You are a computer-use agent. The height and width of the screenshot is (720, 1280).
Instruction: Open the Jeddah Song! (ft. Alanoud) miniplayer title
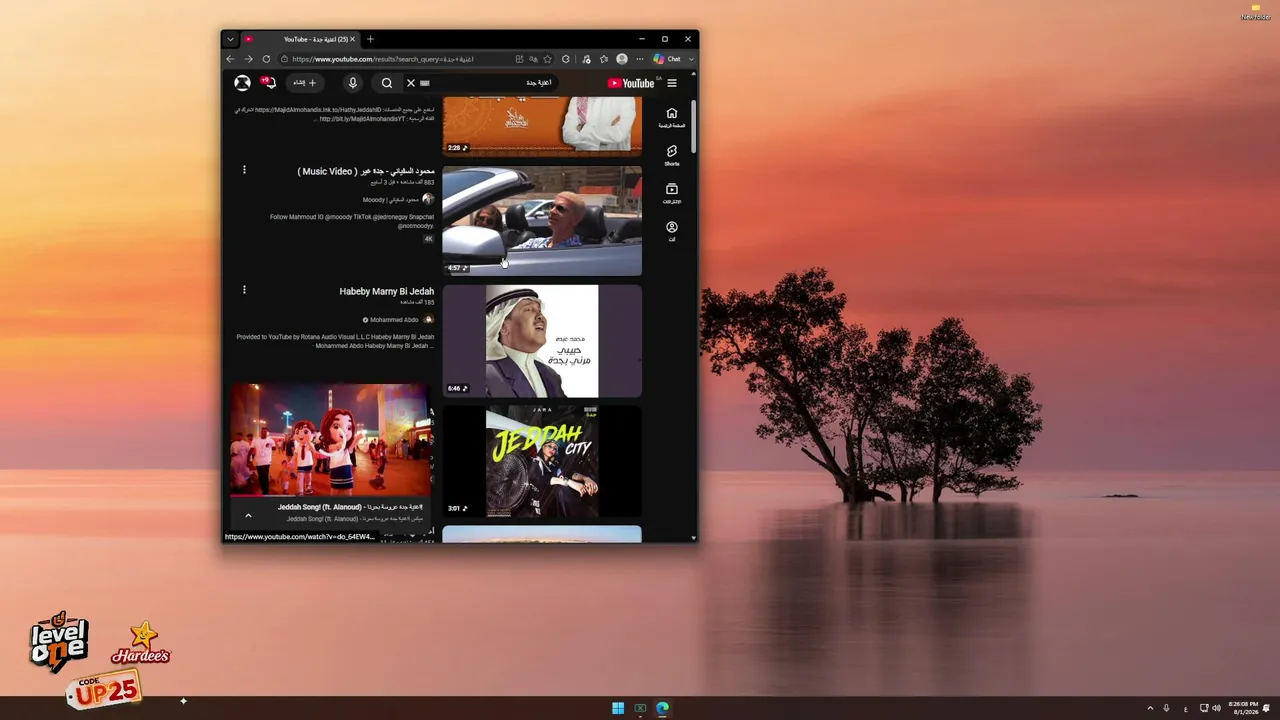click(x=350, y=507)
